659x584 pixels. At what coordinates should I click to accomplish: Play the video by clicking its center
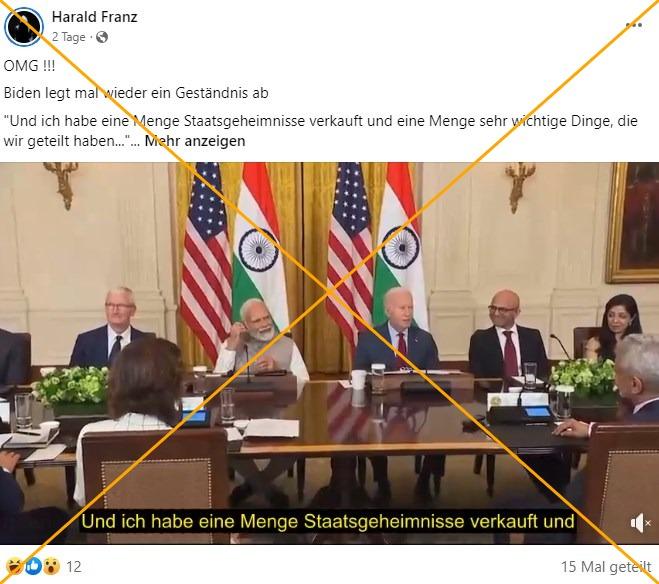[330, 353]
